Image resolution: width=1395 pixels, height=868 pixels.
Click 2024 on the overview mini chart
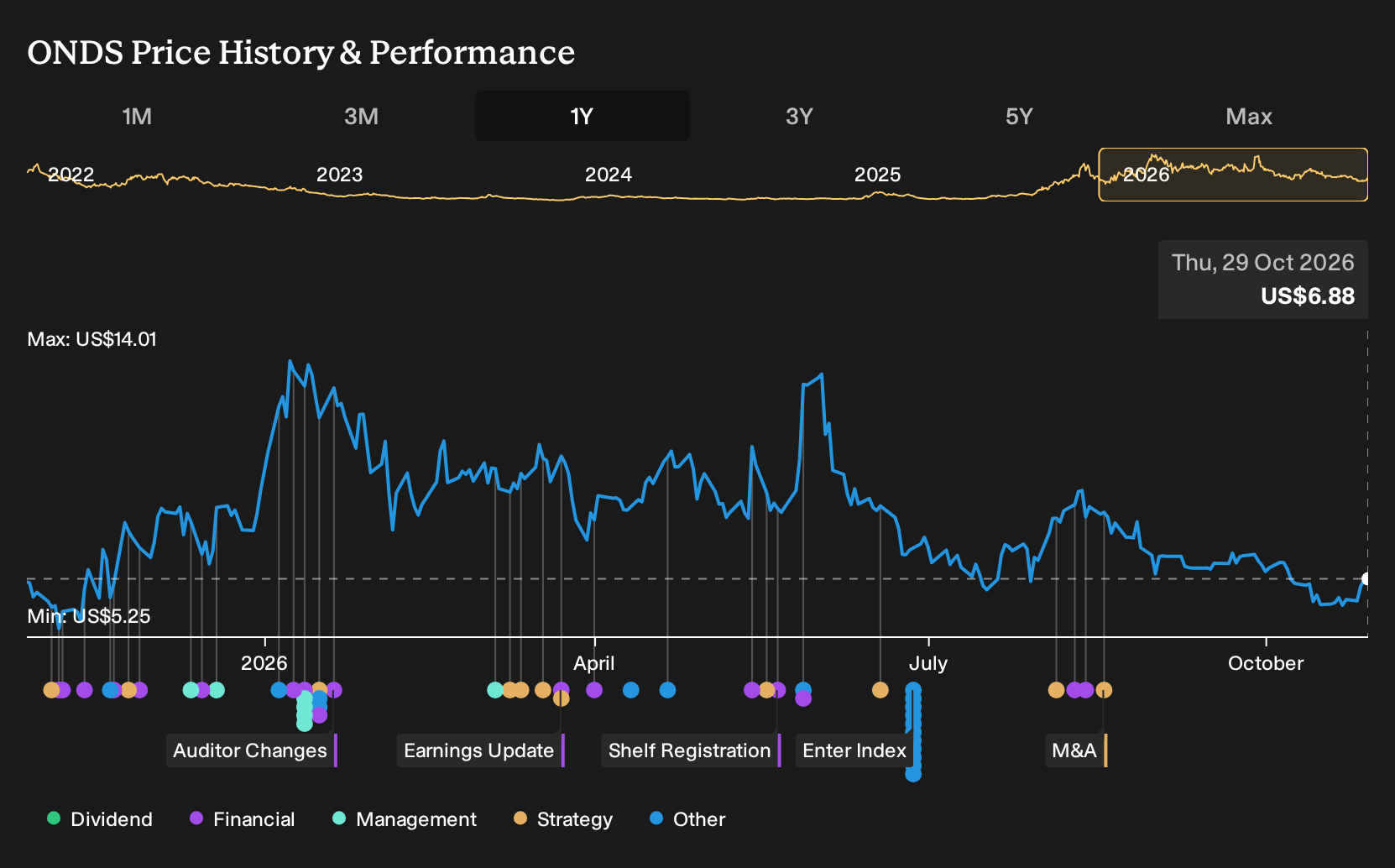coord(608,175)
